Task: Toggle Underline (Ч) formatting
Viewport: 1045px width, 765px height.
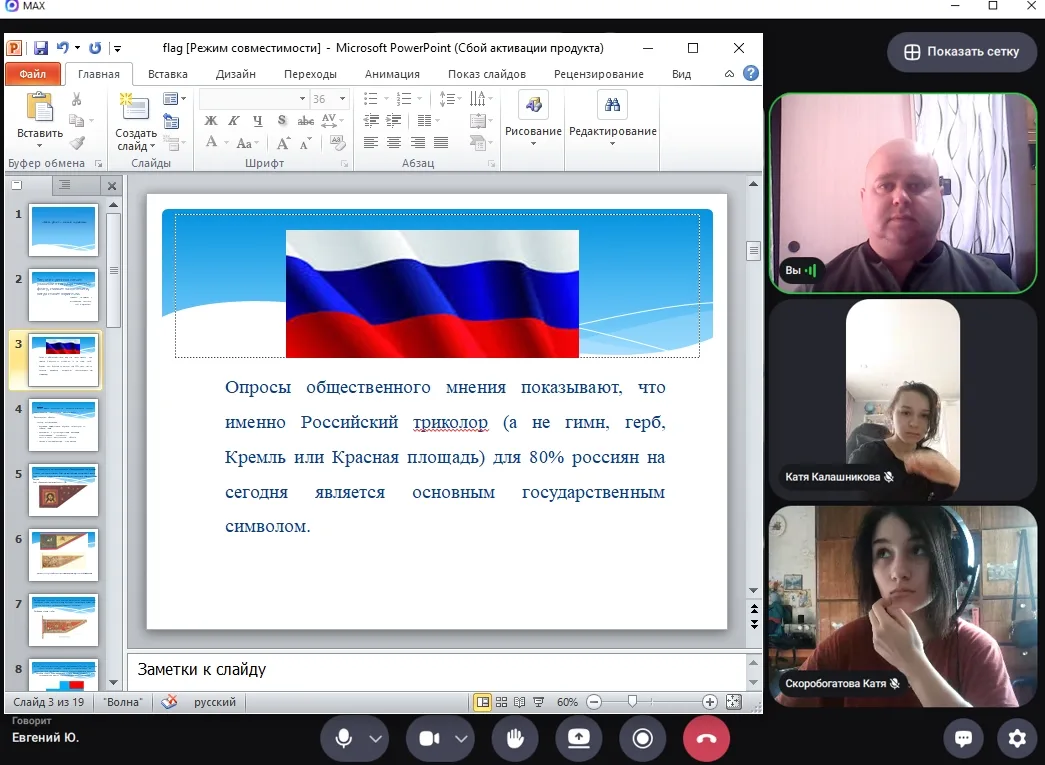Action: pyautogui.click(x=258, y=121)
